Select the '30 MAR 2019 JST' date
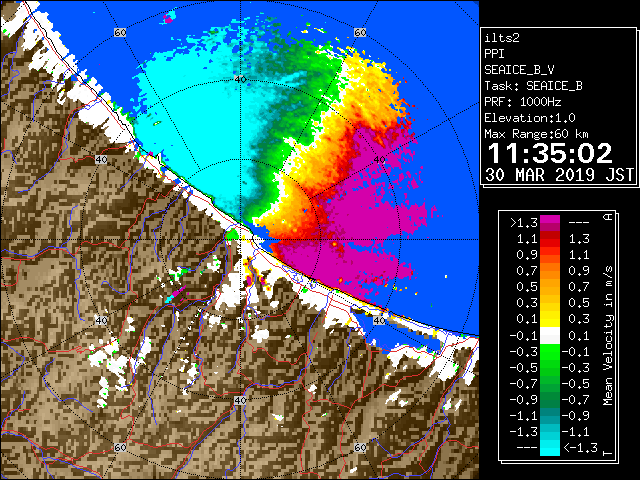 click(x=559, y=175)
